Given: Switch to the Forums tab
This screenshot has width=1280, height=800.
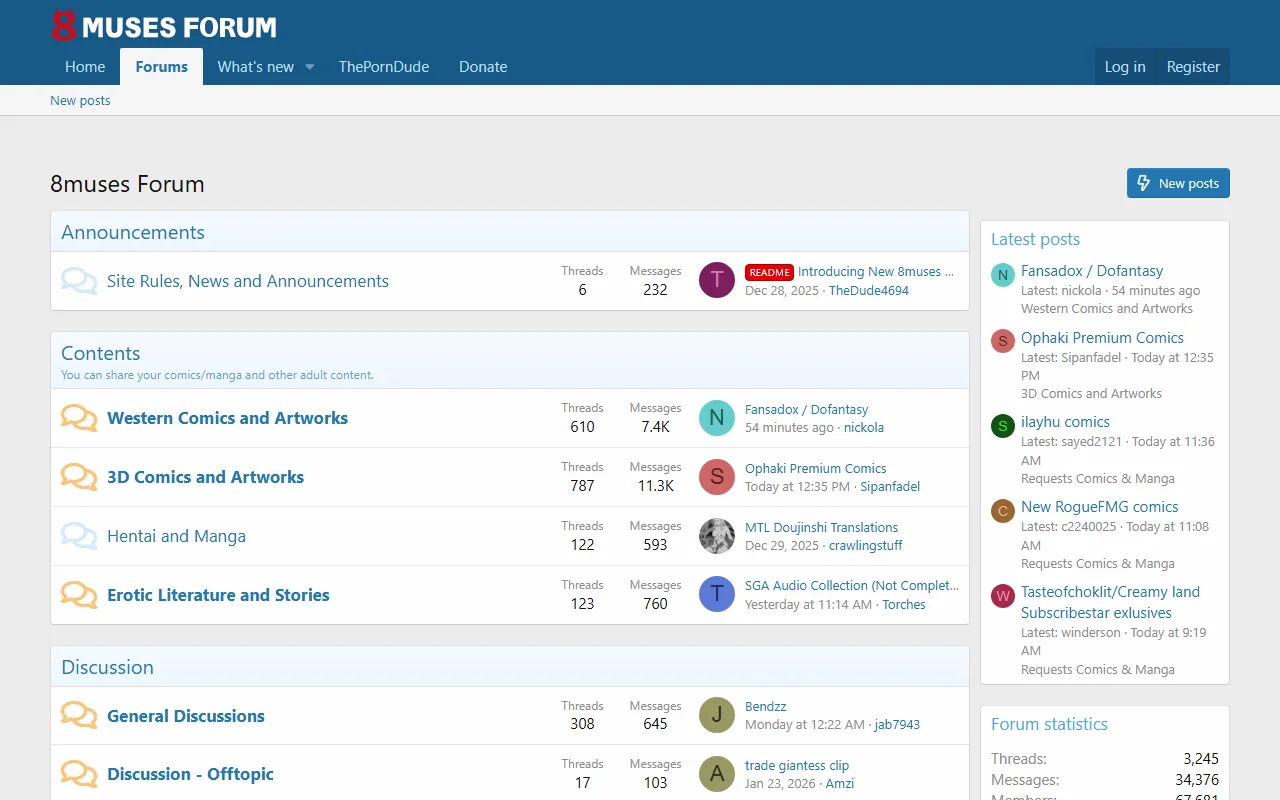Looking at the screenshot, I should [161, 66].
